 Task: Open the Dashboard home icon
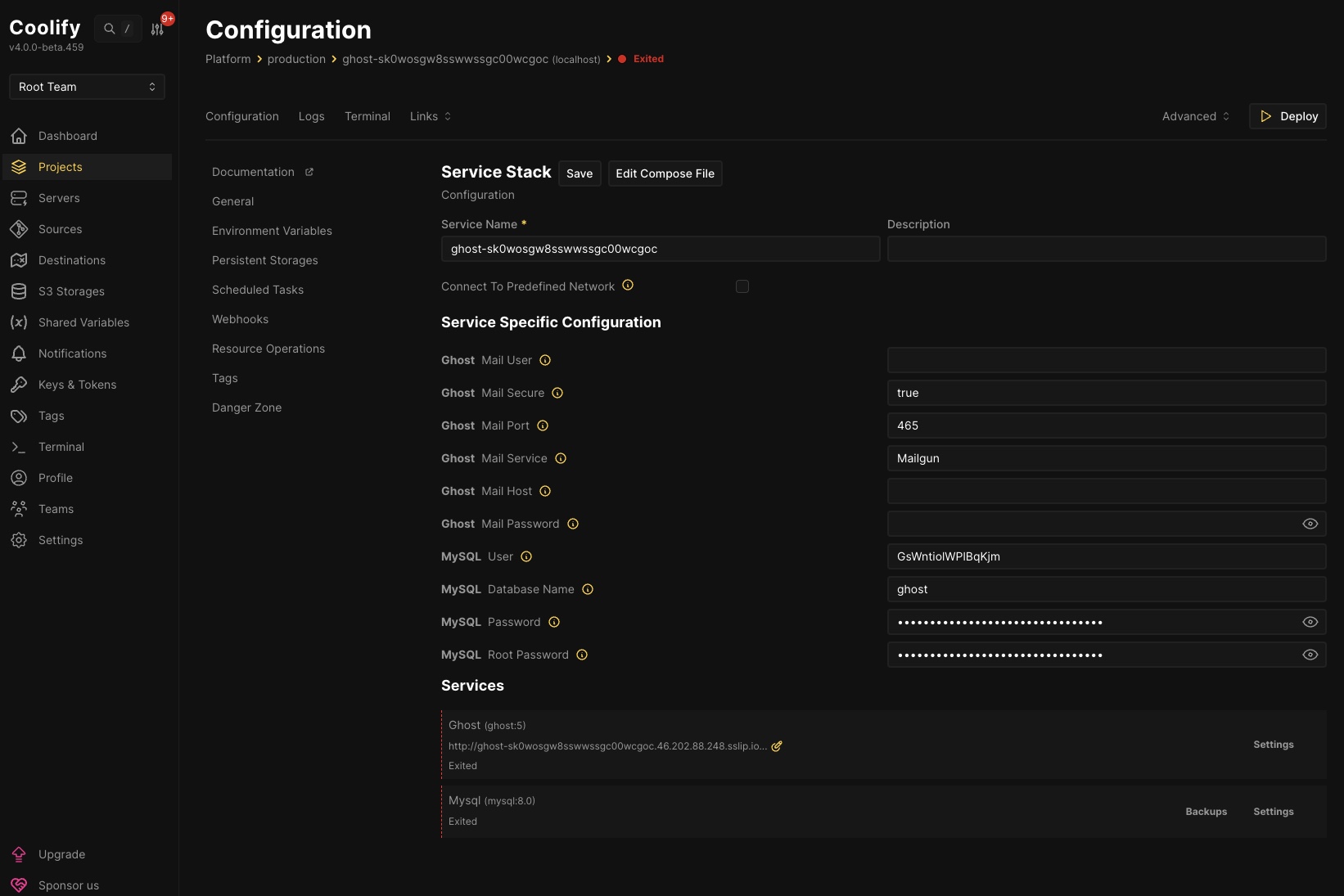click(x=19, y=136)
